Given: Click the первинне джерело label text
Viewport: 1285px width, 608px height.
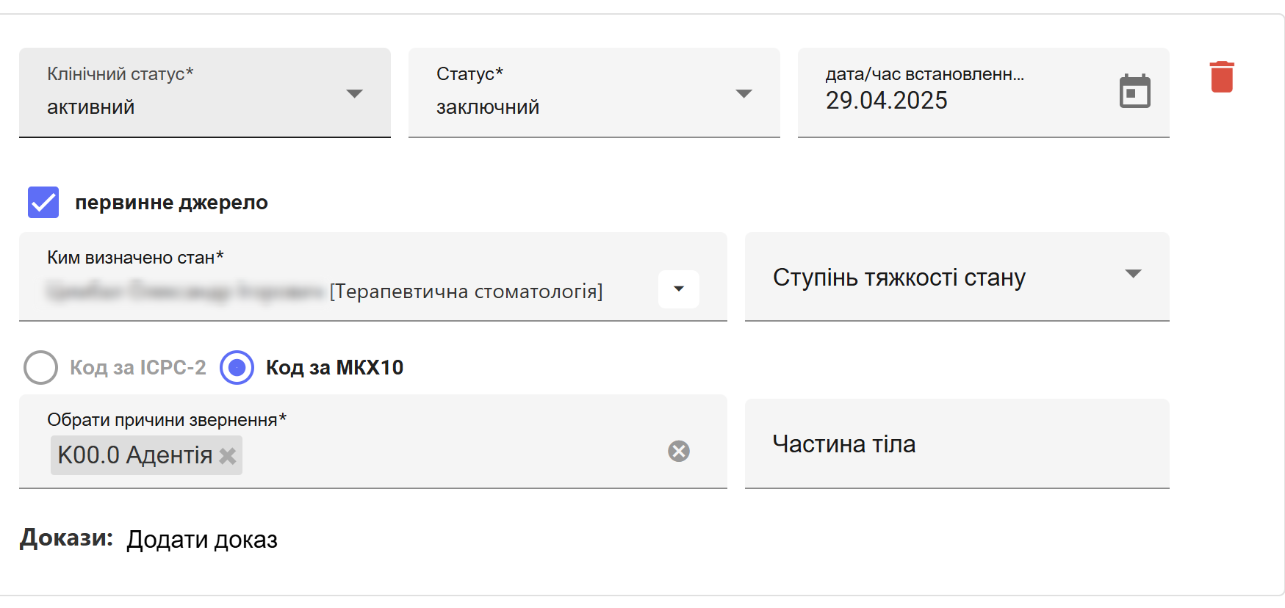Looking at the screenshot, I should point(171,203).
